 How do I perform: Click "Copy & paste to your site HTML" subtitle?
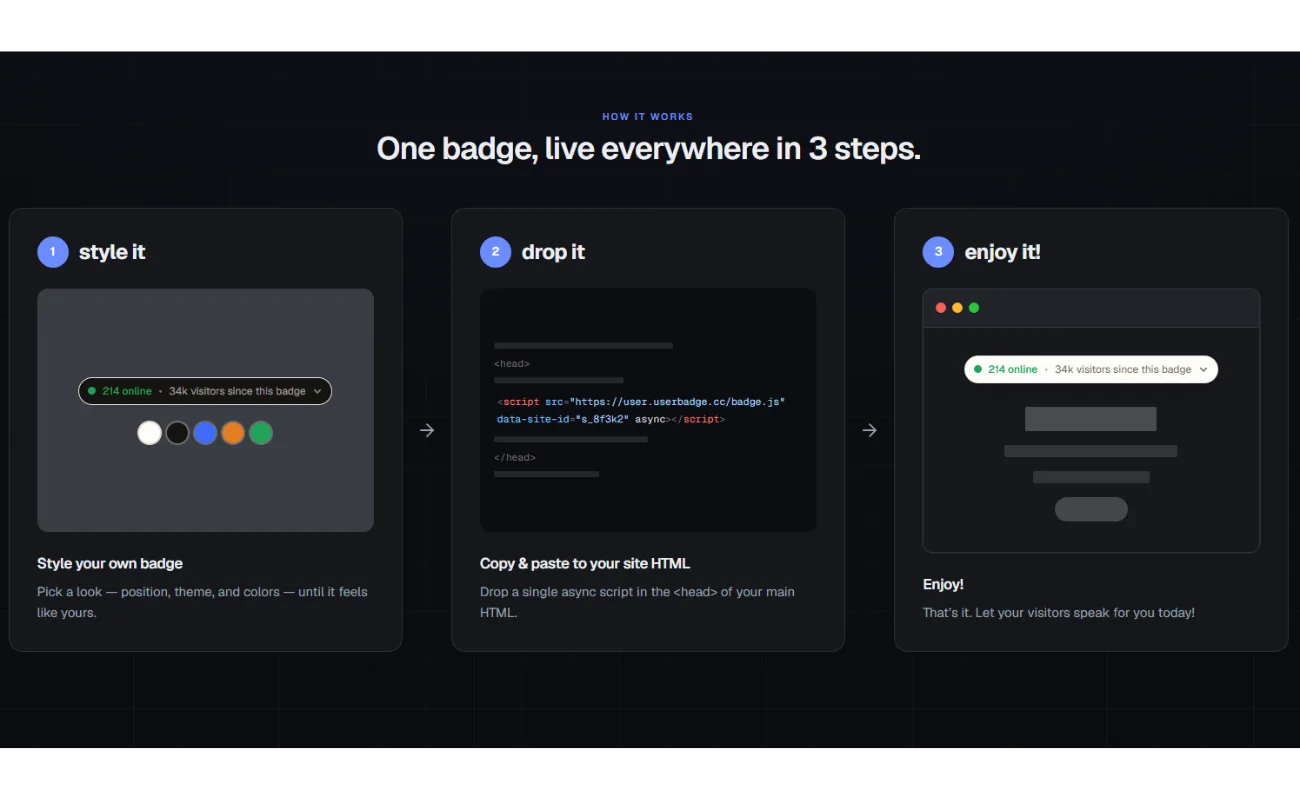585,563
